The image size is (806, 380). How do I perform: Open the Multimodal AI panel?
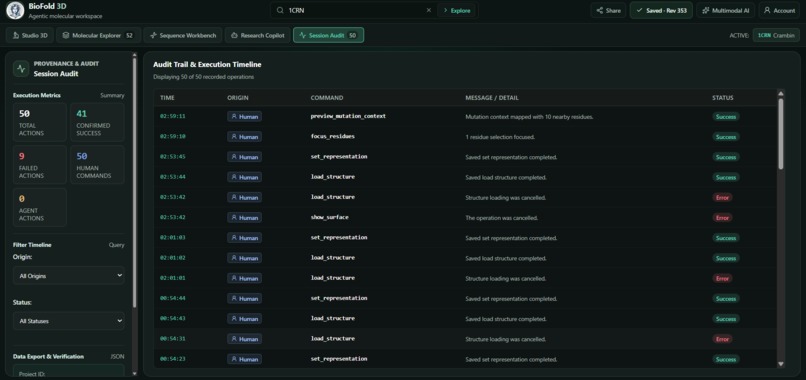tap(725, 10)
